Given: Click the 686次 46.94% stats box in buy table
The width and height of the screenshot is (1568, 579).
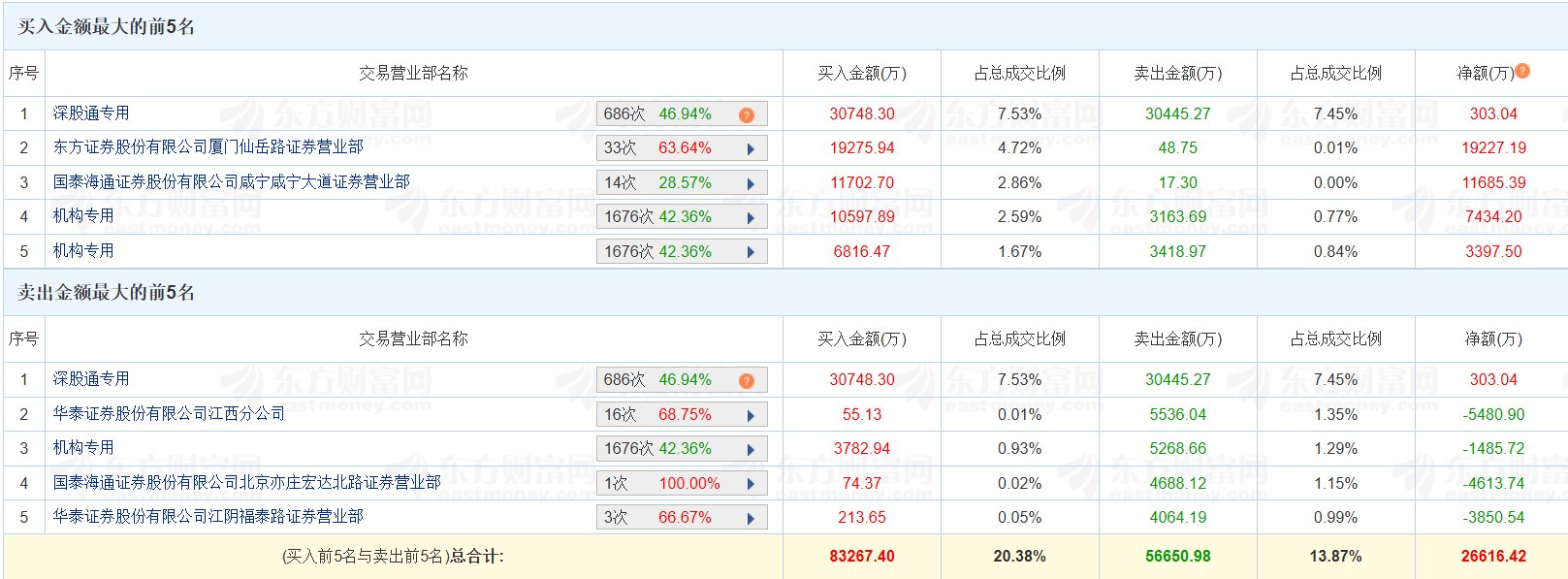Looking at the screenshot, I should (682, 113).
